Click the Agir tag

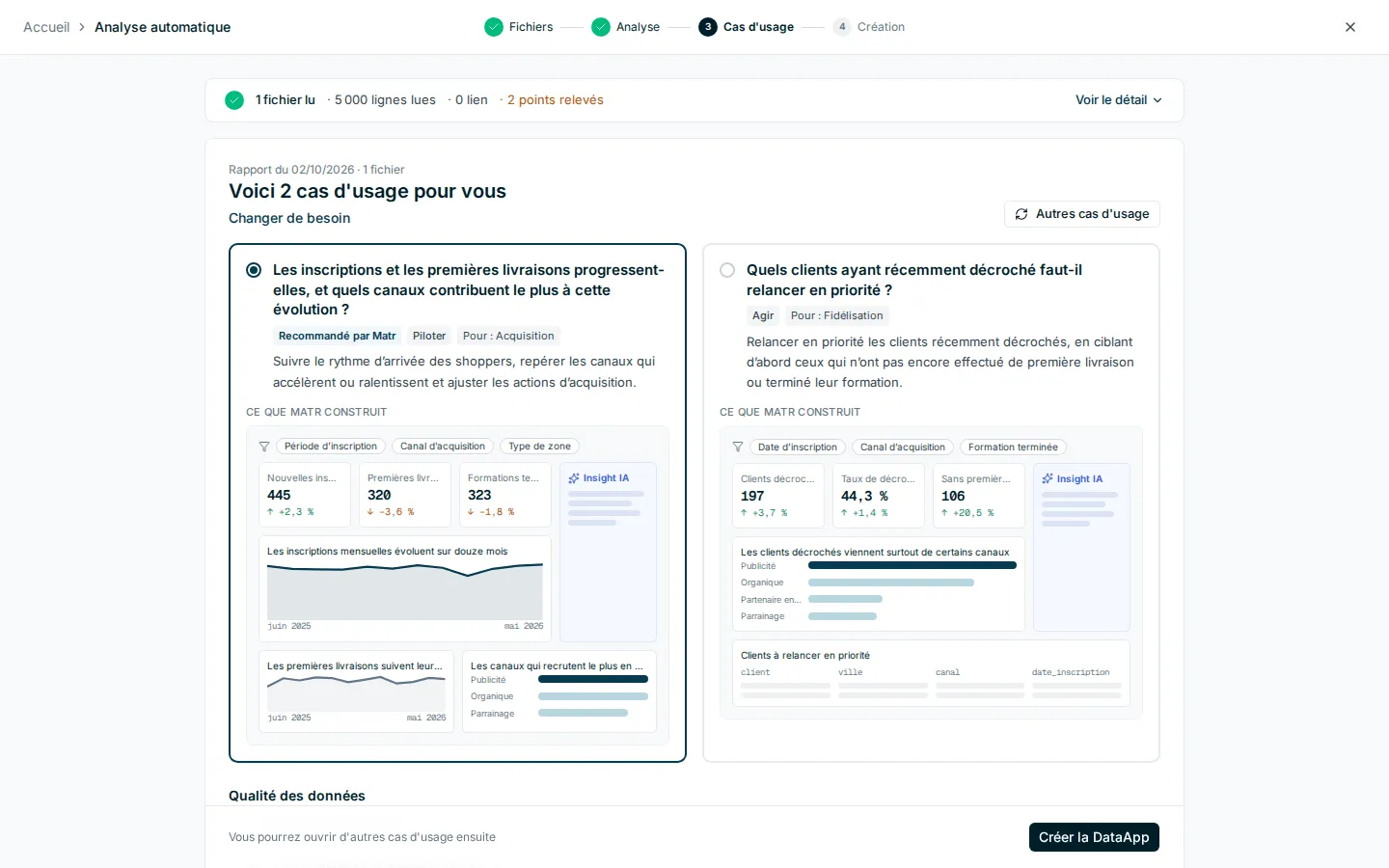tap(763, 315)
